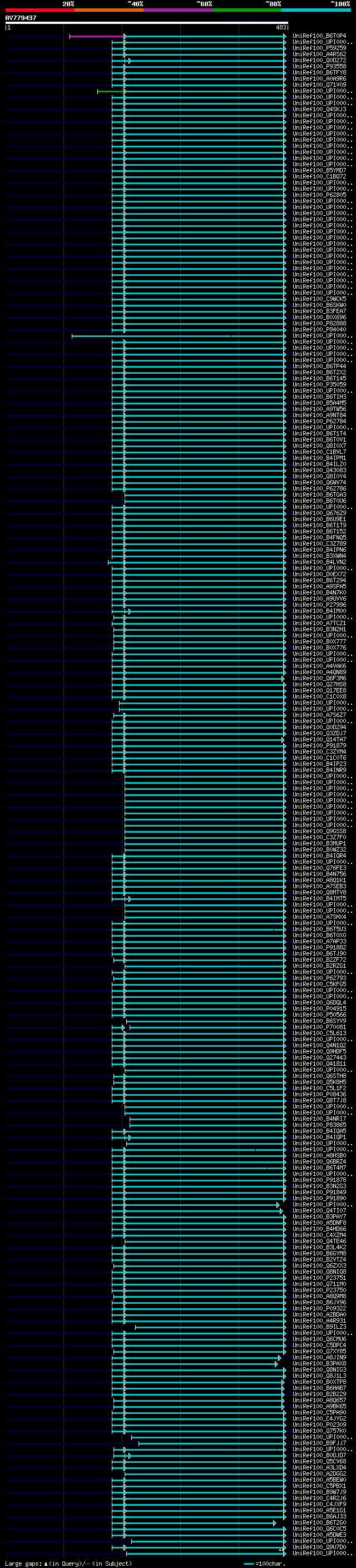Open hit label UniRef100_A4RS62

319,54
